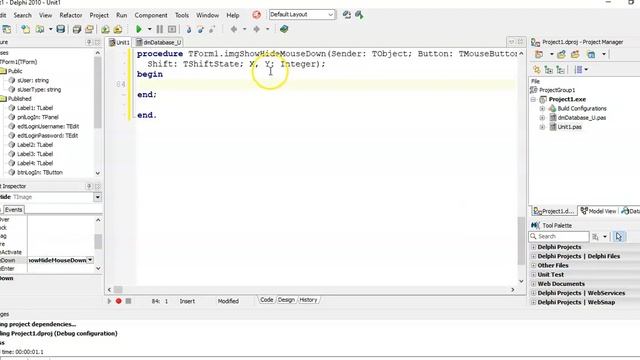Viewport: 640px width, 360px height.
Task: Click the editor horizontal scroll right arrow
Action: point(513,290)
